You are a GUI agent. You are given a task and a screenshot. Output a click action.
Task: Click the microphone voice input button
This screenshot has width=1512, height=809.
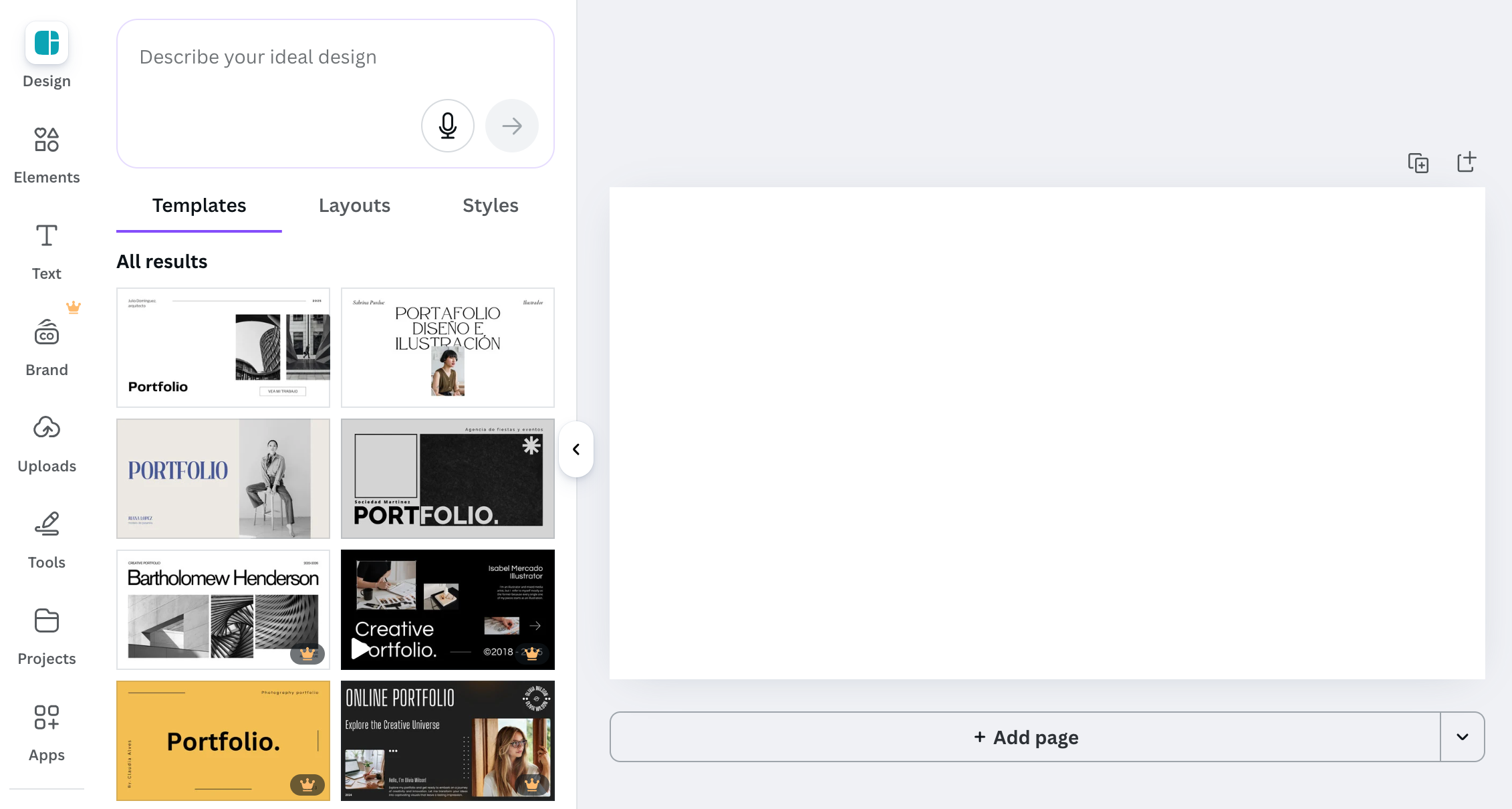coord(448,126)
